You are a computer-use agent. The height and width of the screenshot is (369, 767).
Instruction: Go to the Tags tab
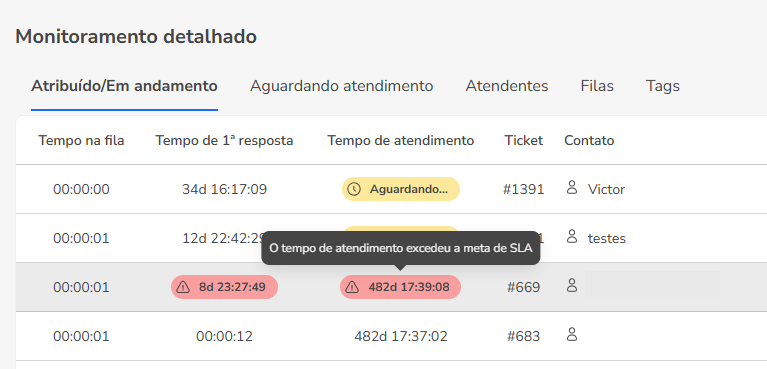coord(663,86)
